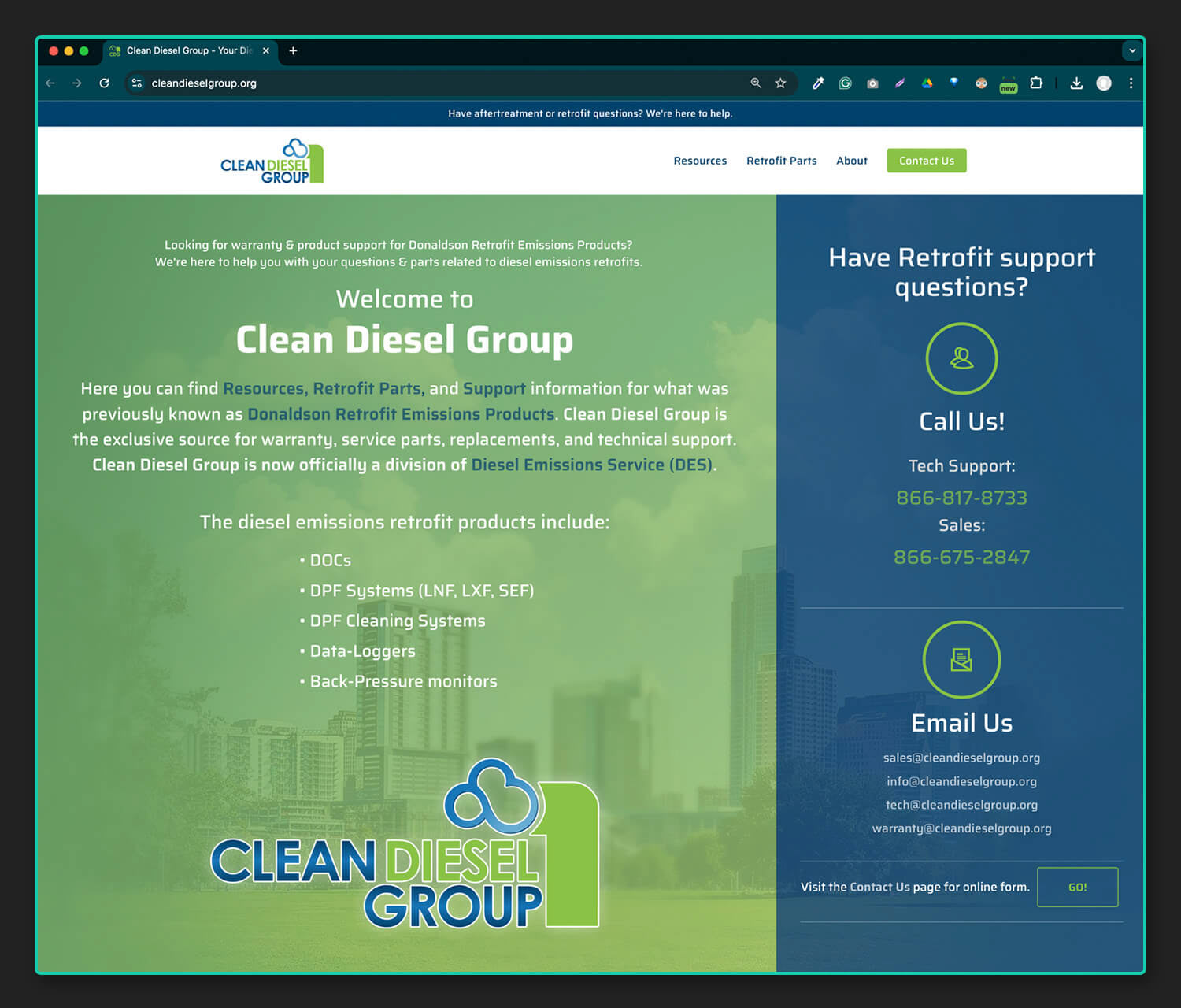
Task: Click the blue gem extension icon
Action: 954,82
